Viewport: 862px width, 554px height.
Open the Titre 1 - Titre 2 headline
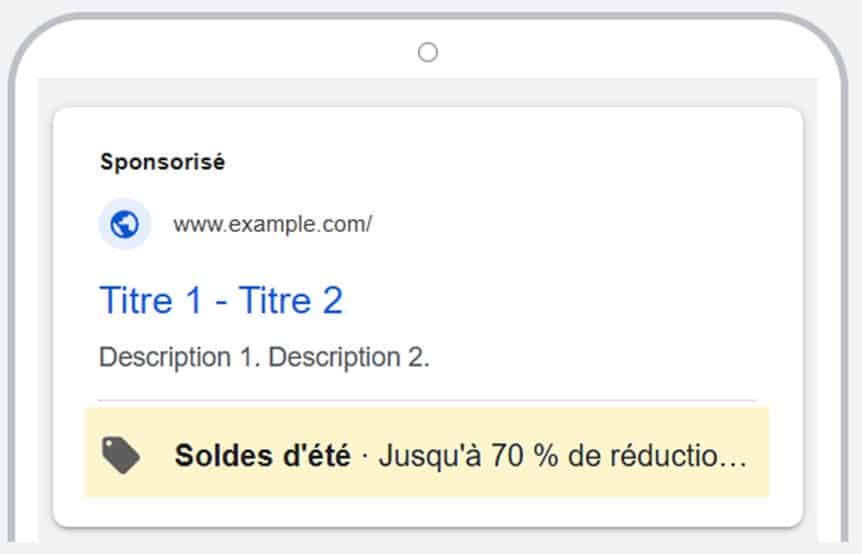pos(221,301)
